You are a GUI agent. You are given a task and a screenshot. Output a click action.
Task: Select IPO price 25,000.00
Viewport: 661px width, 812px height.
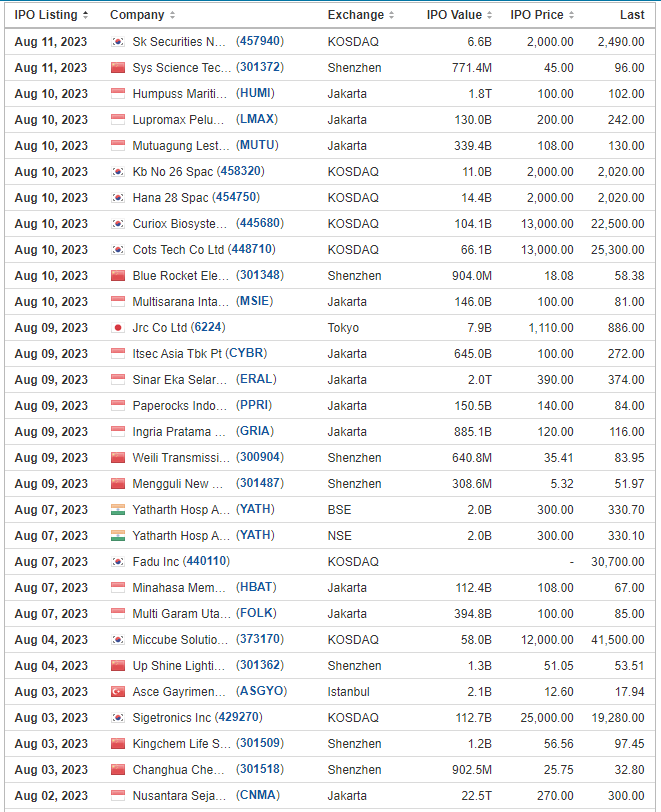547,718
